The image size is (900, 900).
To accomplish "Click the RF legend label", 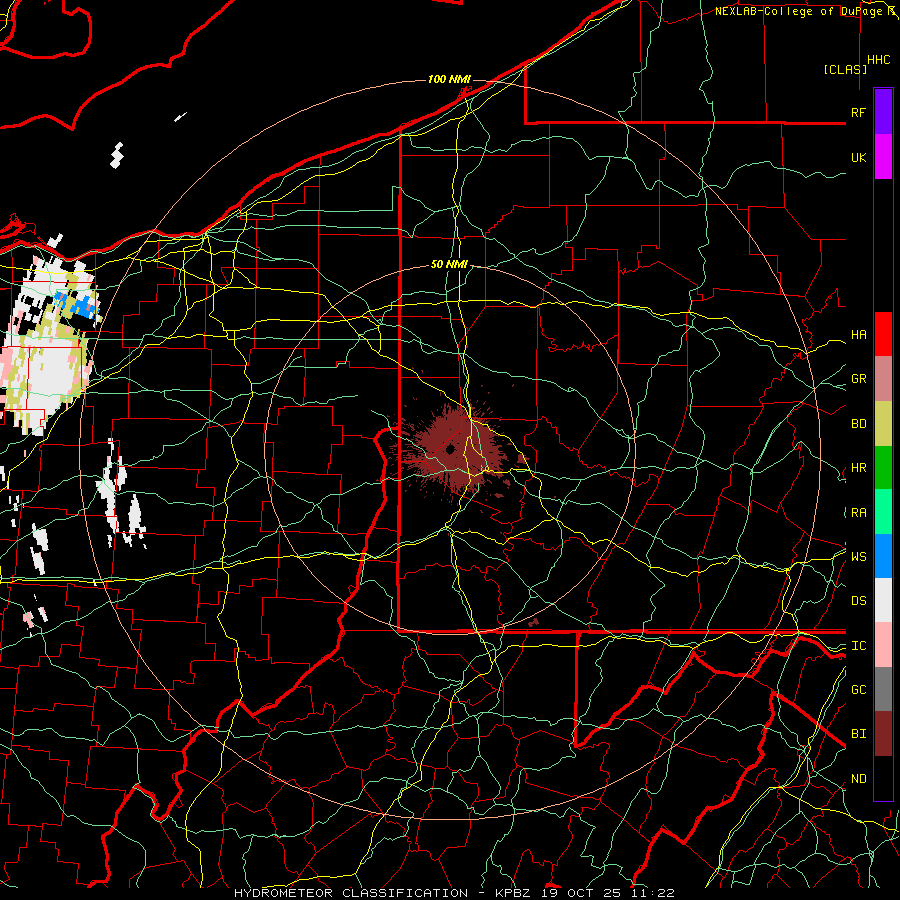I will 858,112.
